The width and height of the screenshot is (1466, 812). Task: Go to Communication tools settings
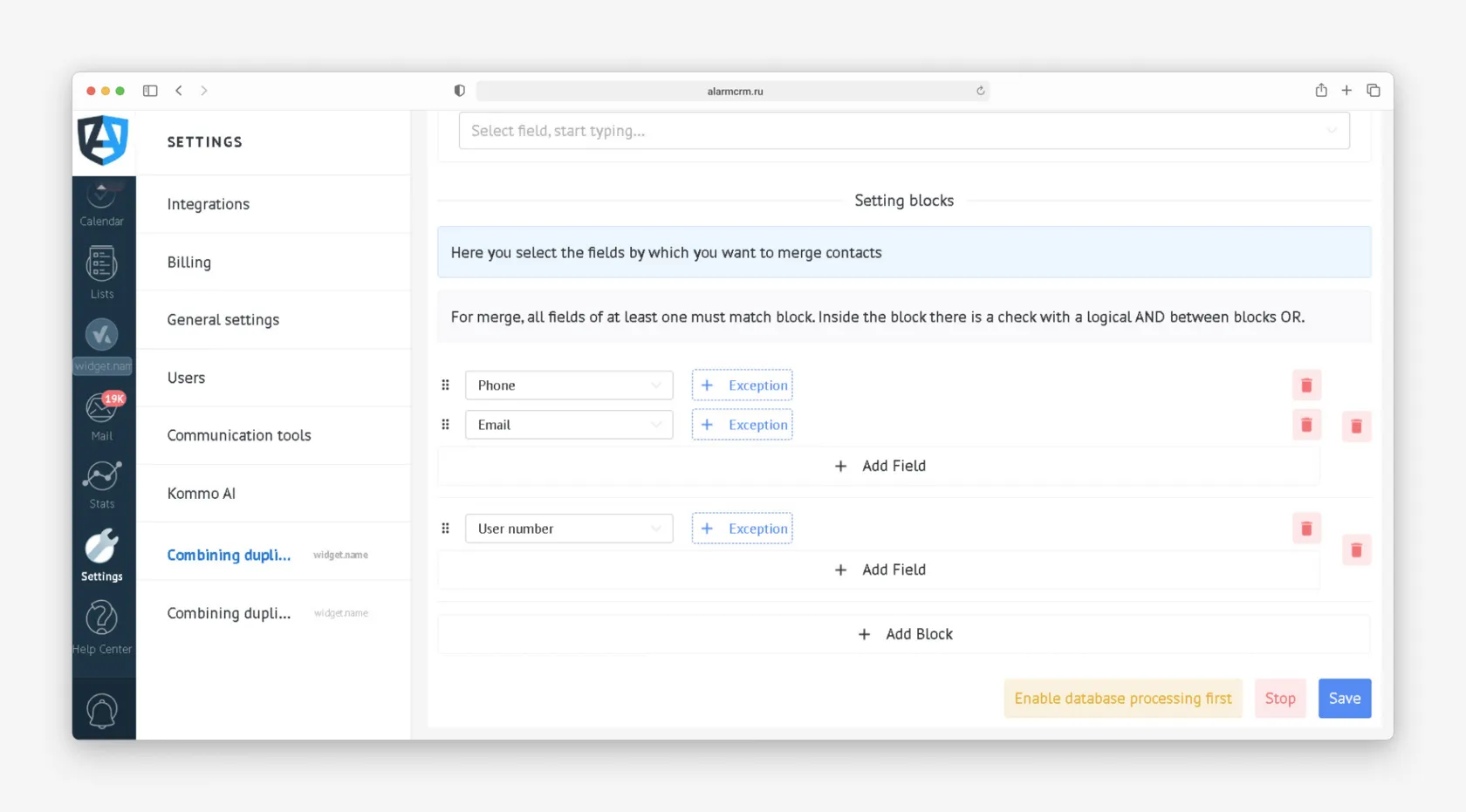coord(239,435)
